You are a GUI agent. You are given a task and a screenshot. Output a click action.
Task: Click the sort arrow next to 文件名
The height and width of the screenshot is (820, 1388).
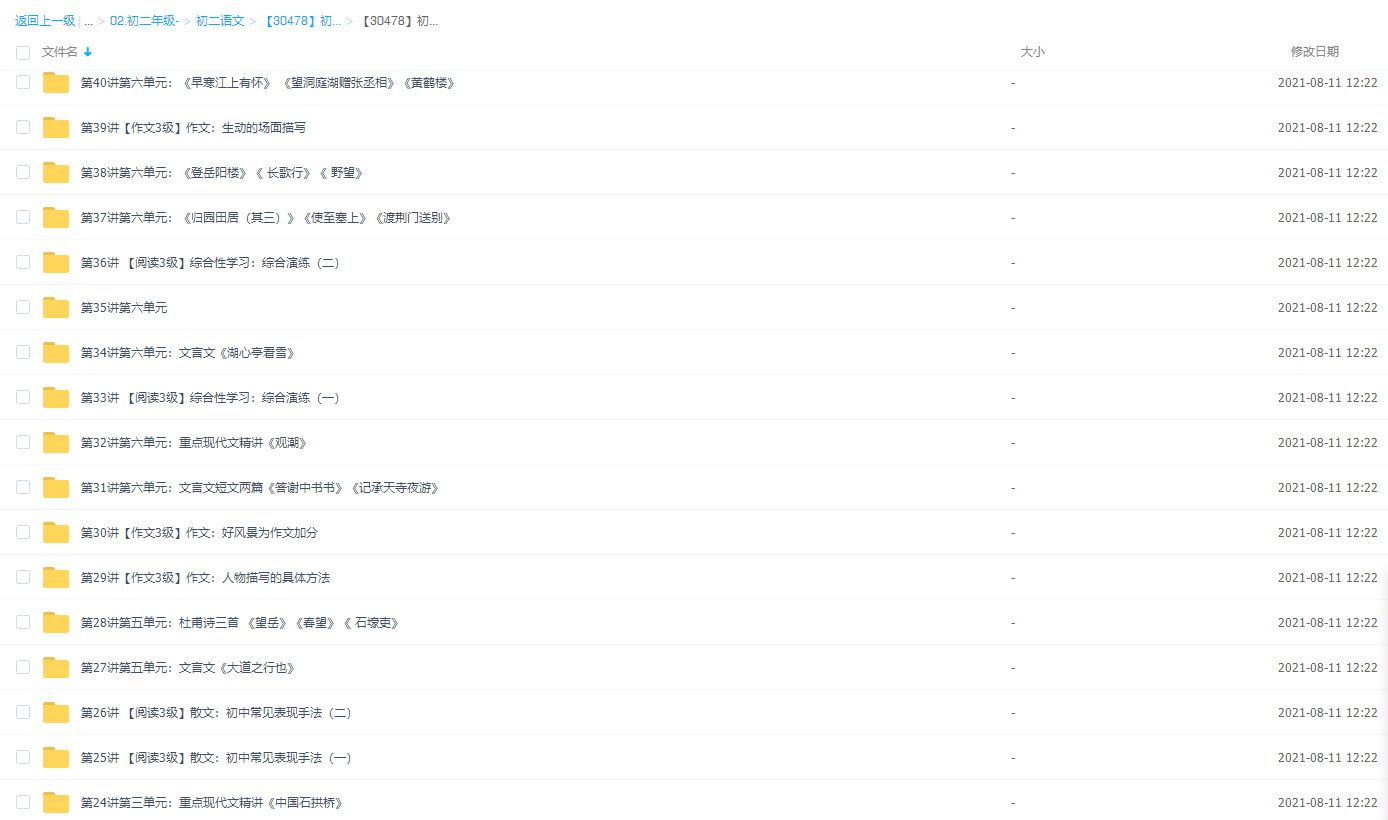(x=88, y=52)
